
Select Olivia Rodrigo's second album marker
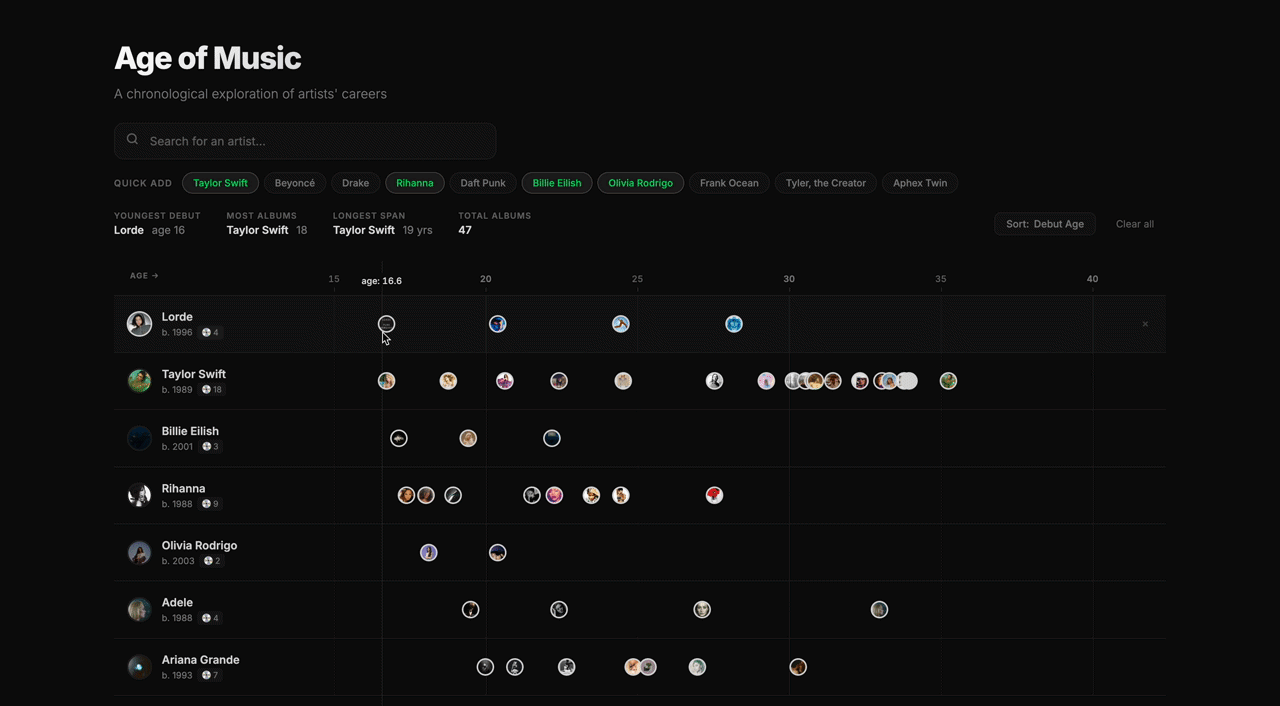(x=498, y=552)
